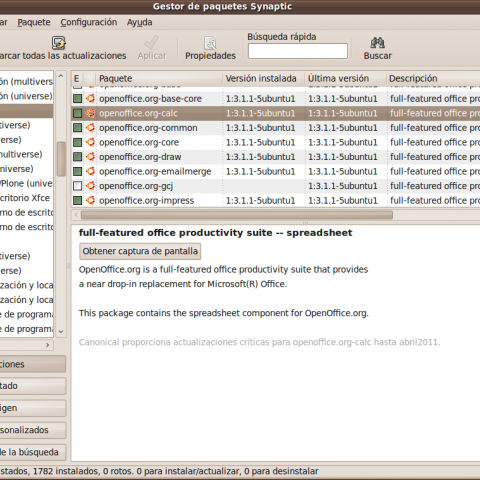The image size is (480, 480).
Task: Click the Ubuntu logo icon next to openoffice.org-draw
Action: [x=90, y=157]
